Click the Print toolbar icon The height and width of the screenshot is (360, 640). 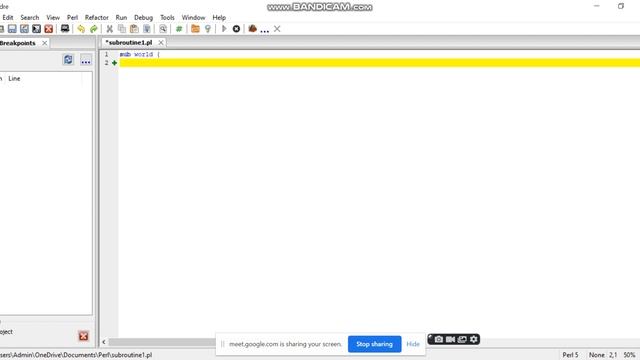tap(65, 29)
